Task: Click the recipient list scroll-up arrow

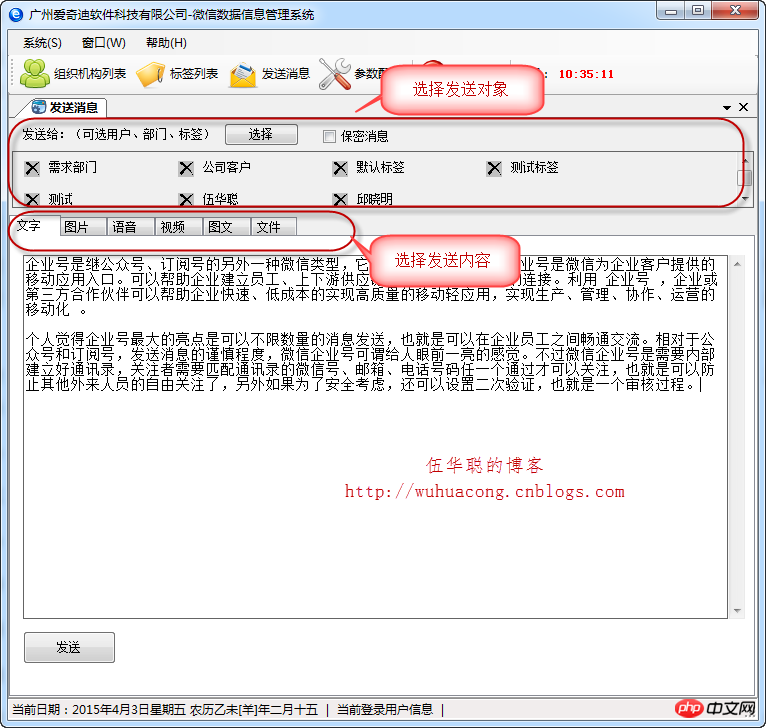Action: pos(745,160)
